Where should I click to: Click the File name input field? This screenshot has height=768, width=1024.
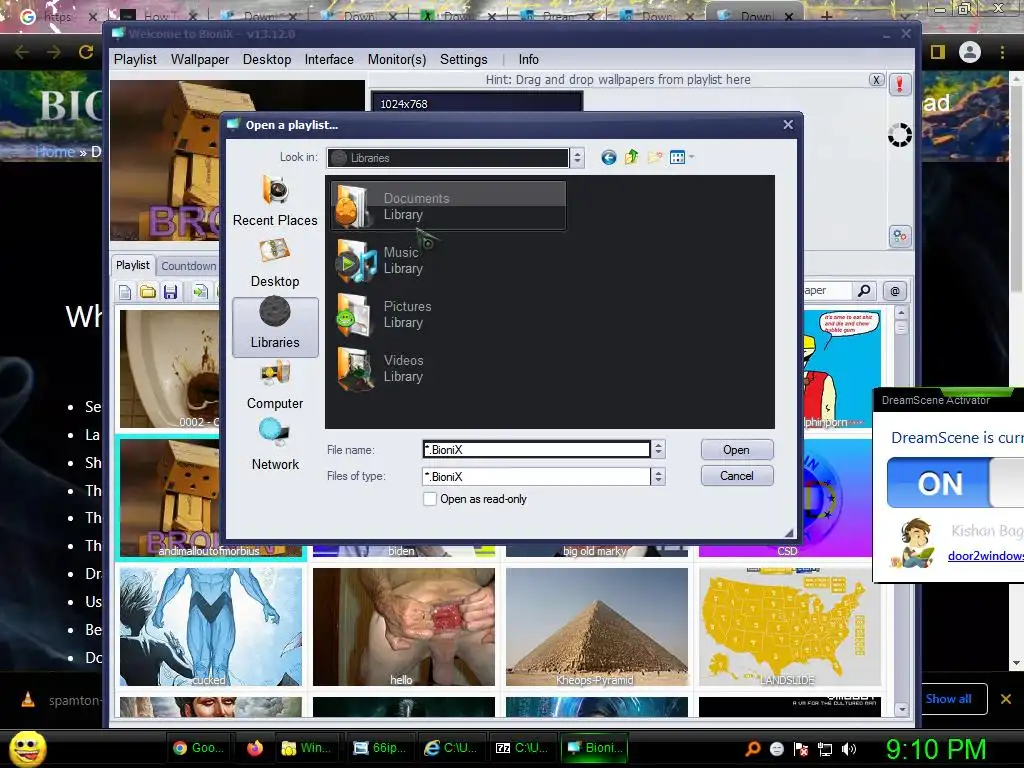pyautogui.click(x=536, y=449)
